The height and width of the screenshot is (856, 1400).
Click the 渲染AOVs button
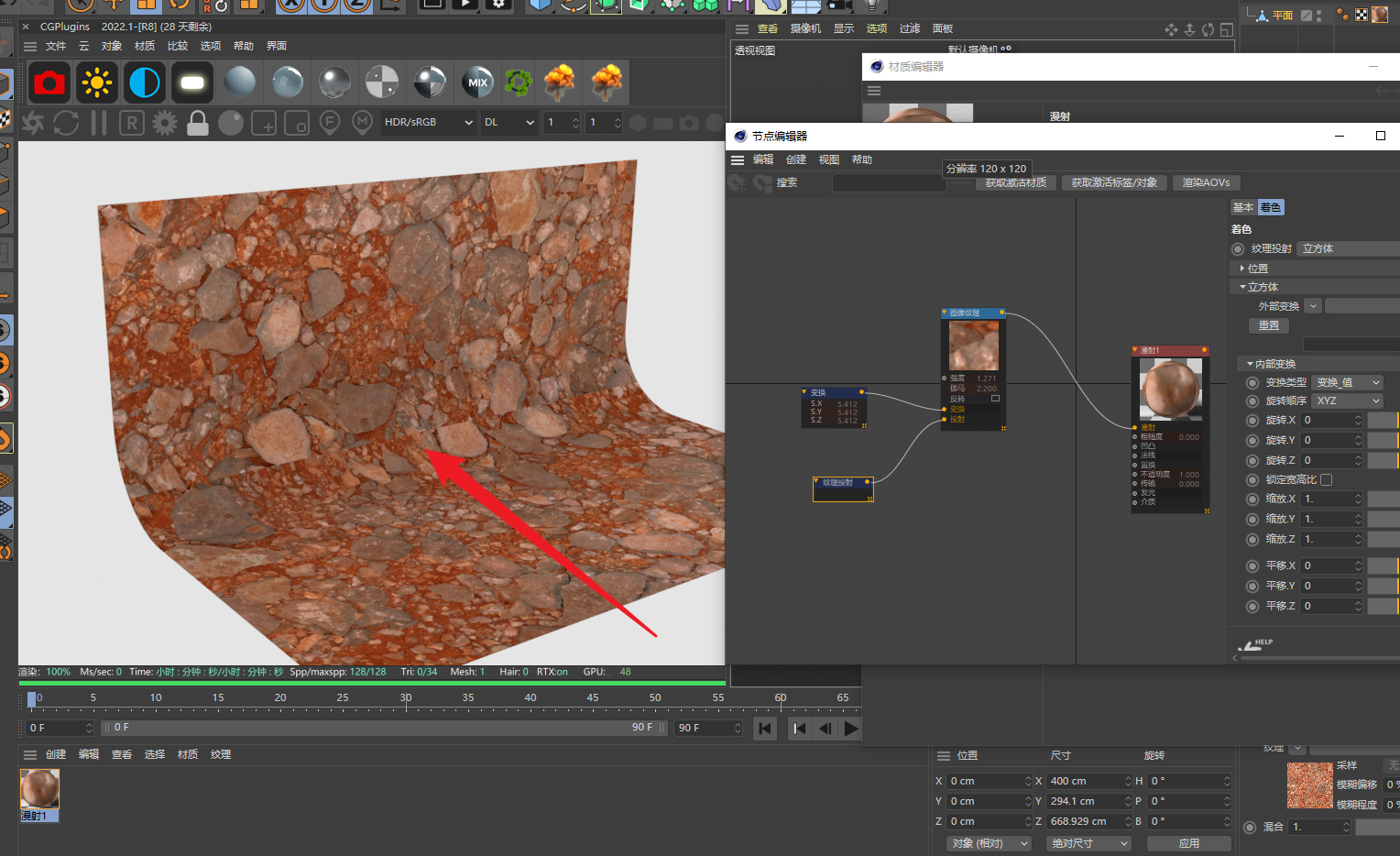coord(1206,182)
